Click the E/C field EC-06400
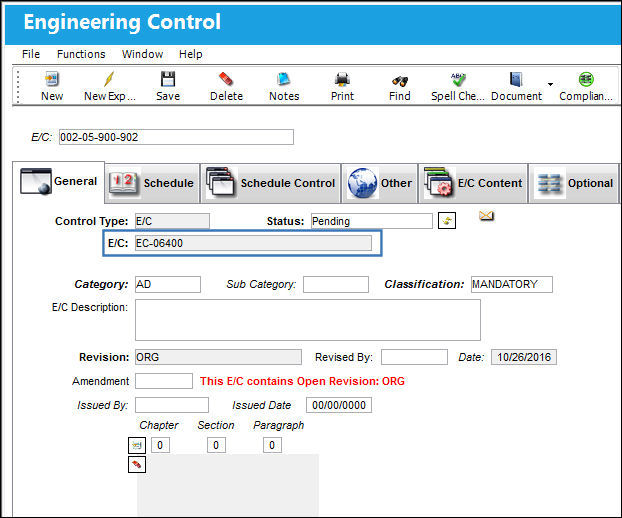 253,243
